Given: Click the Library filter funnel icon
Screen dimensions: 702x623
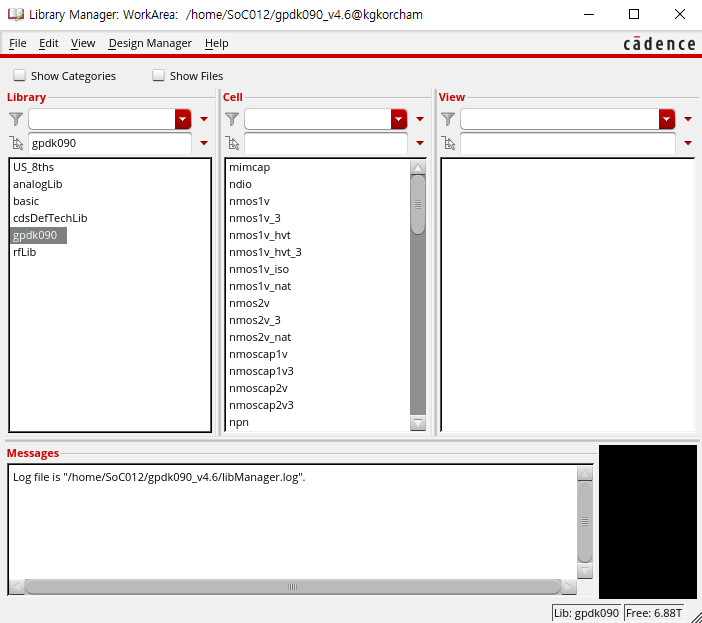Looking at the screenshot, I should click(x=16, y=119).
